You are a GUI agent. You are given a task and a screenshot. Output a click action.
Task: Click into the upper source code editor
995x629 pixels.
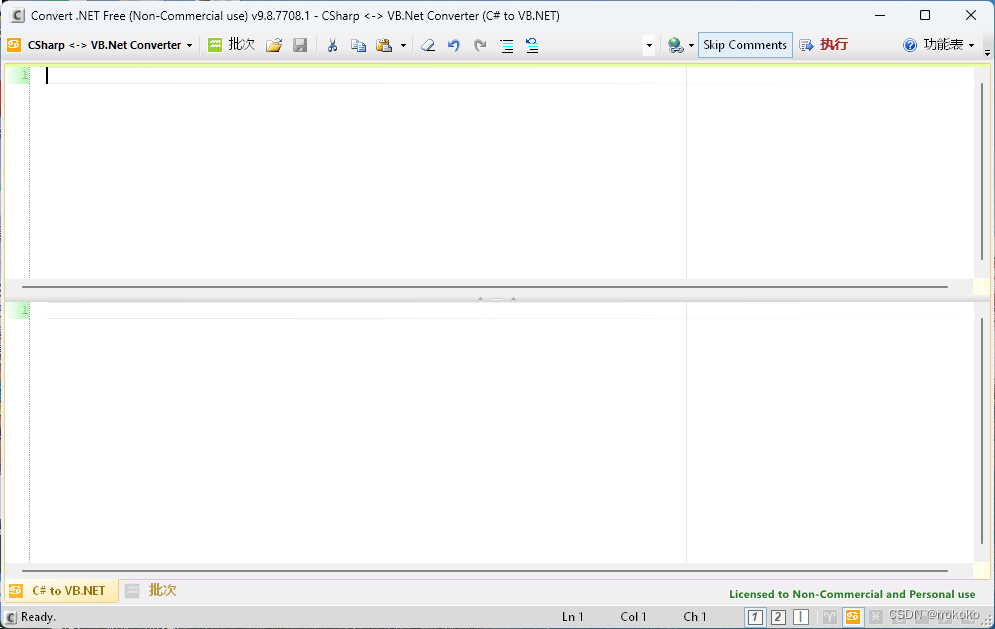(x=501, y=171)
